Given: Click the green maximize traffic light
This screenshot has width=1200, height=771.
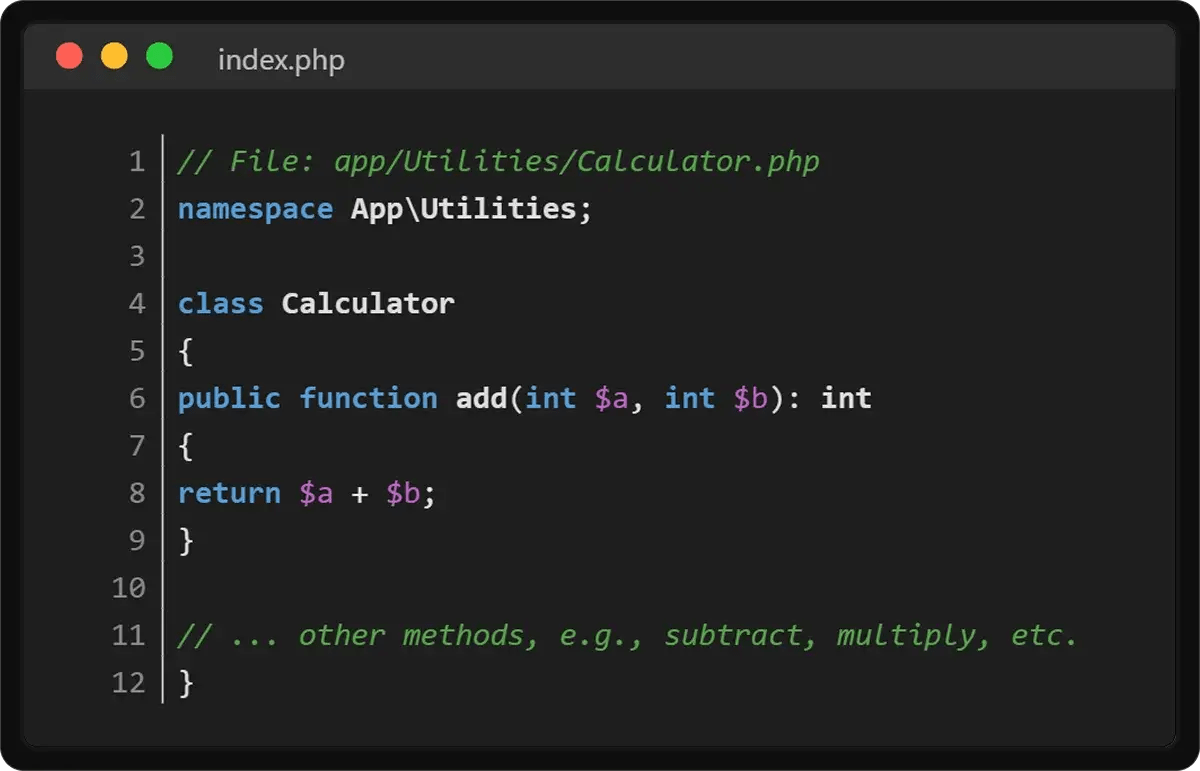Looking at the screenshot, I should 158,55.
